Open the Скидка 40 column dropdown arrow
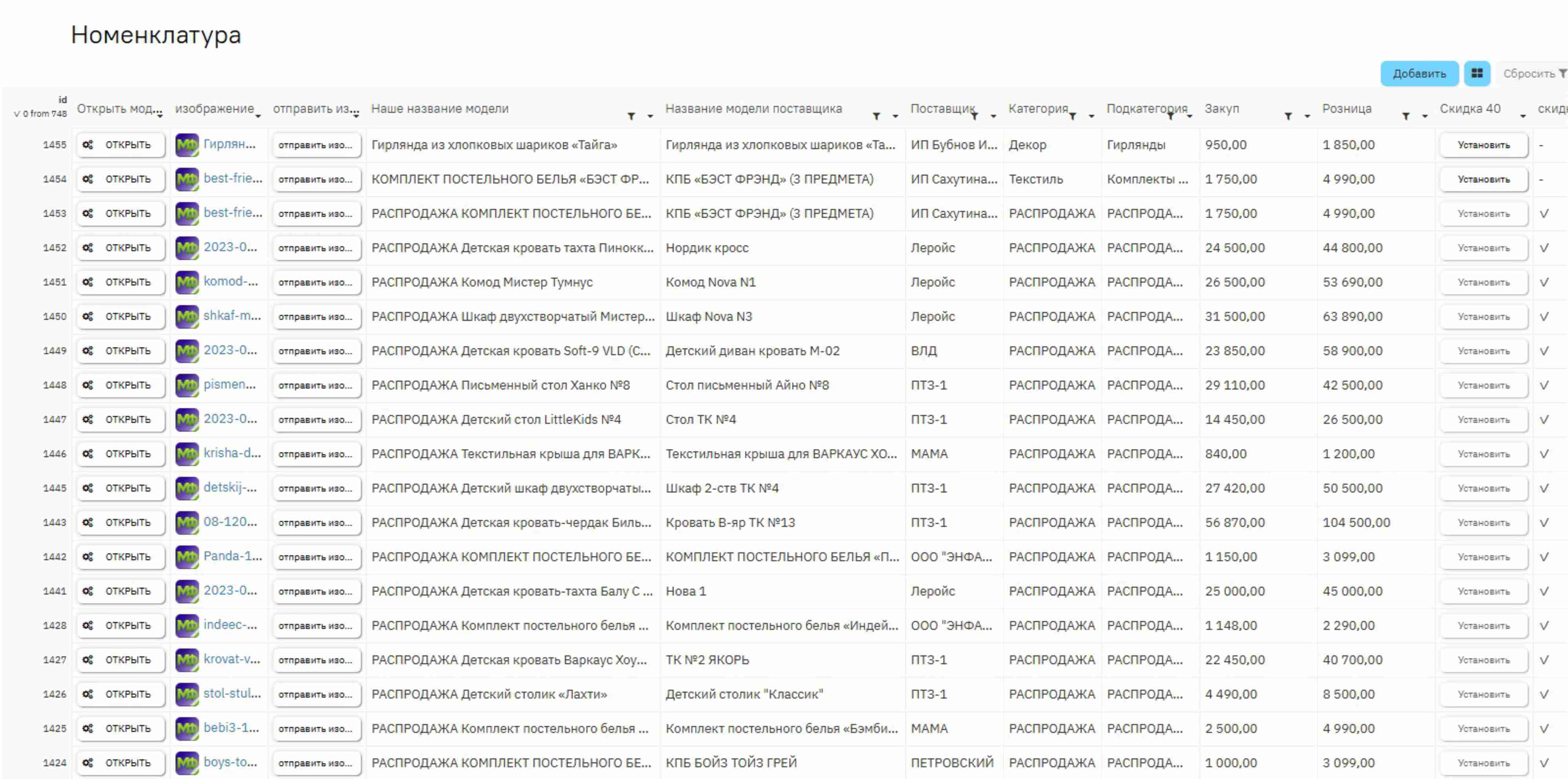 [1523, 116]
